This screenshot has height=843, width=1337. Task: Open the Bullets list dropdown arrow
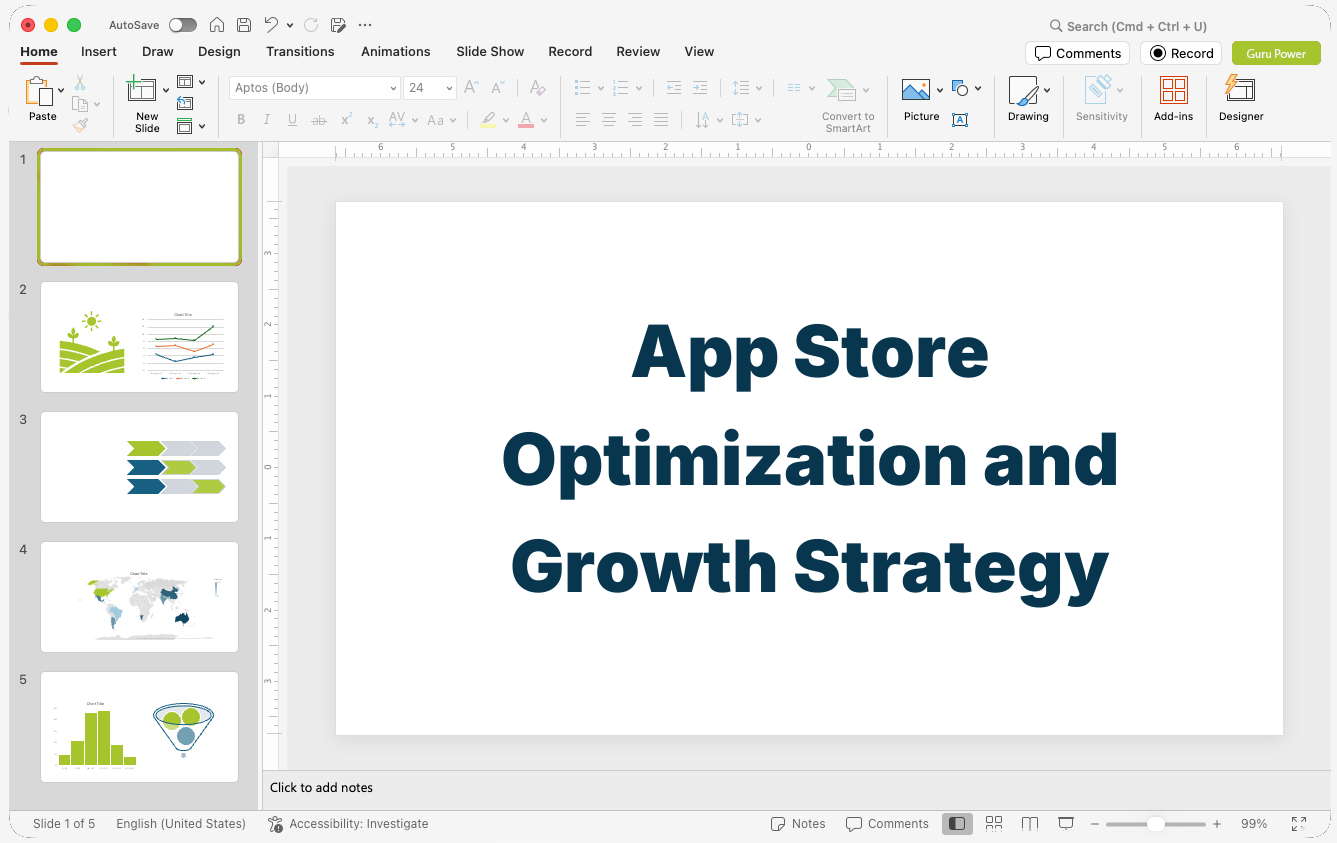(601, 88)
